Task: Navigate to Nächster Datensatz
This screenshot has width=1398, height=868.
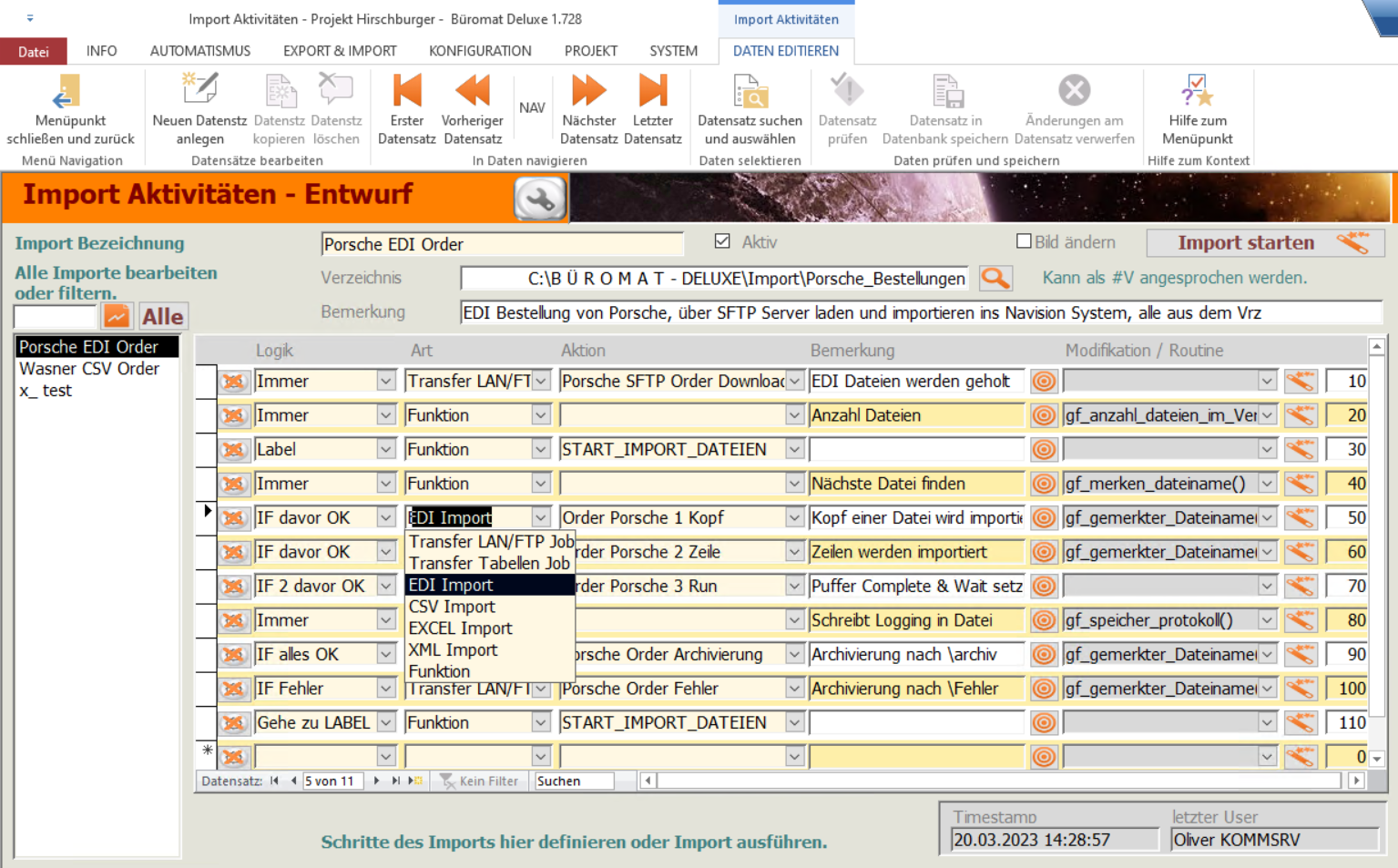Action: [x=588, y=92]
